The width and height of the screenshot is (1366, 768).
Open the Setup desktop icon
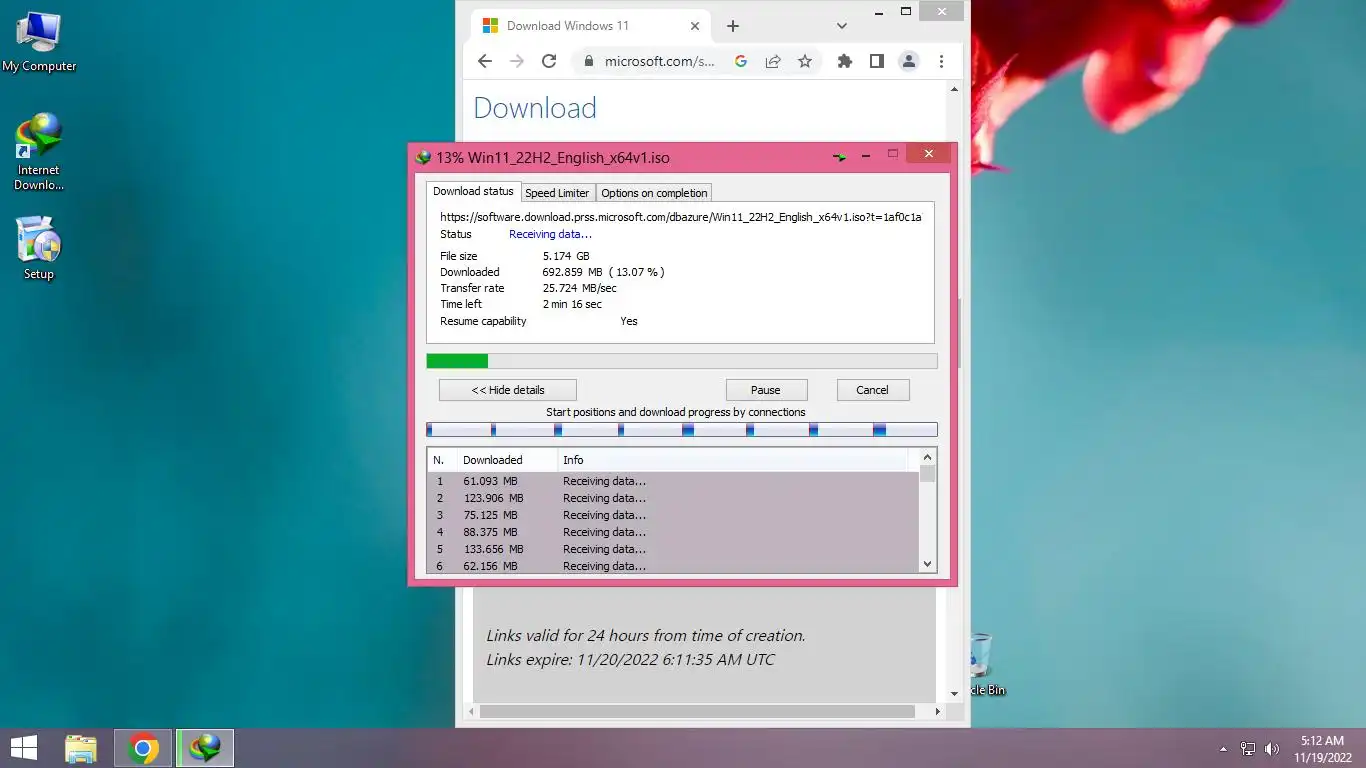39,248
